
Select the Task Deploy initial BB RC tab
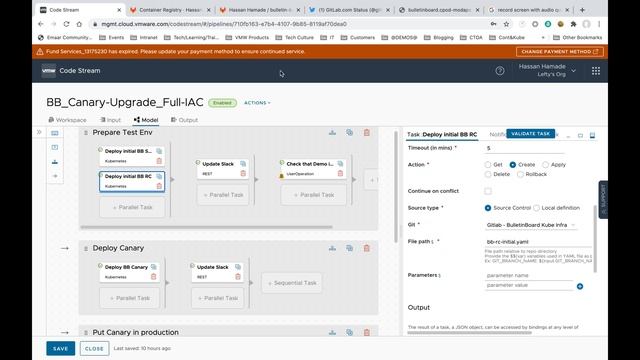[442, 134]
